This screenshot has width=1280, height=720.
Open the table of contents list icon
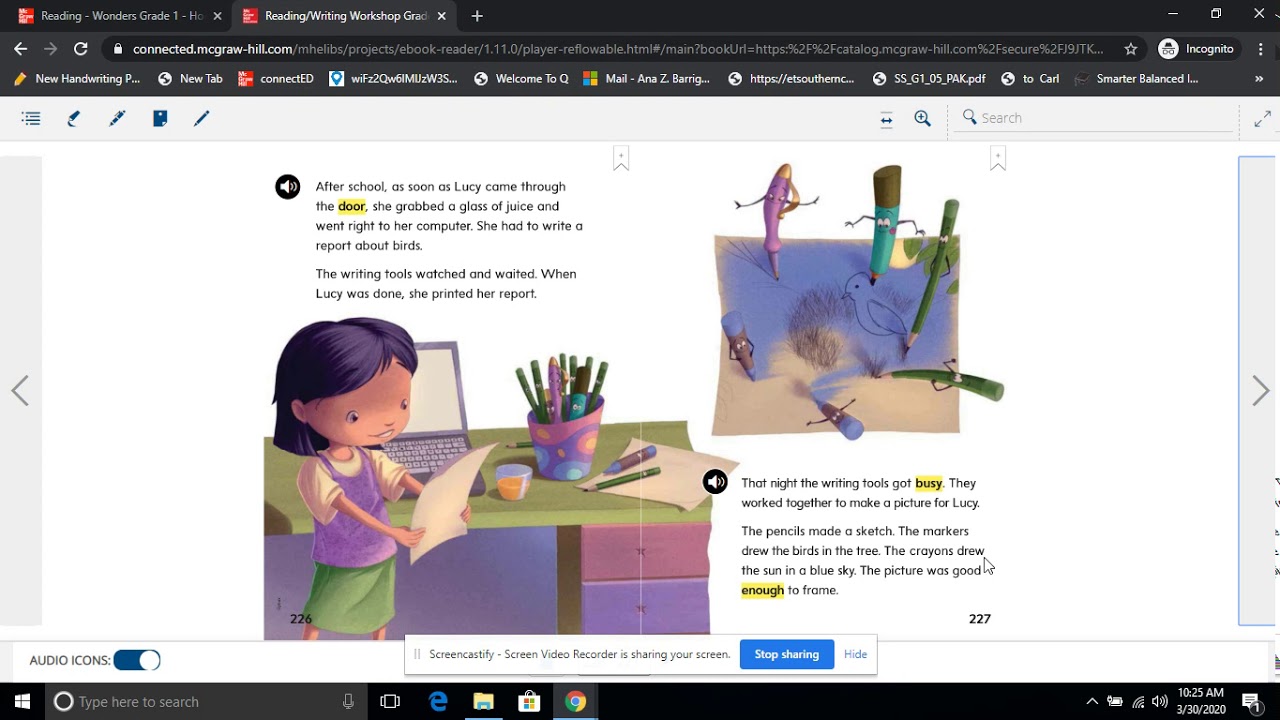pos(31,118)
